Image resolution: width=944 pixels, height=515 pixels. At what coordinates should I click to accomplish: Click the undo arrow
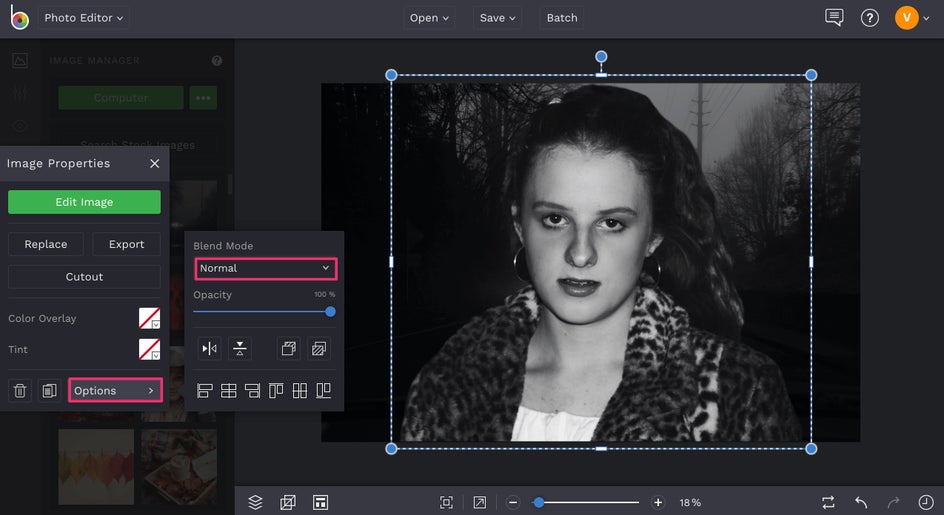(x=861, y=502)
